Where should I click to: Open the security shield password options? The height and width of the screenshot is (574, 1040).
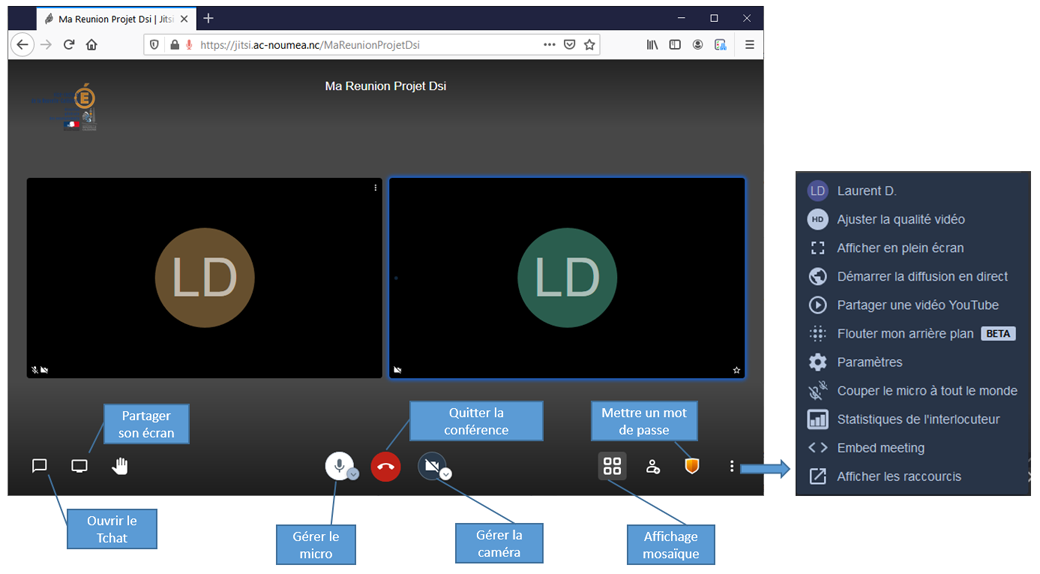pos(692,467)
